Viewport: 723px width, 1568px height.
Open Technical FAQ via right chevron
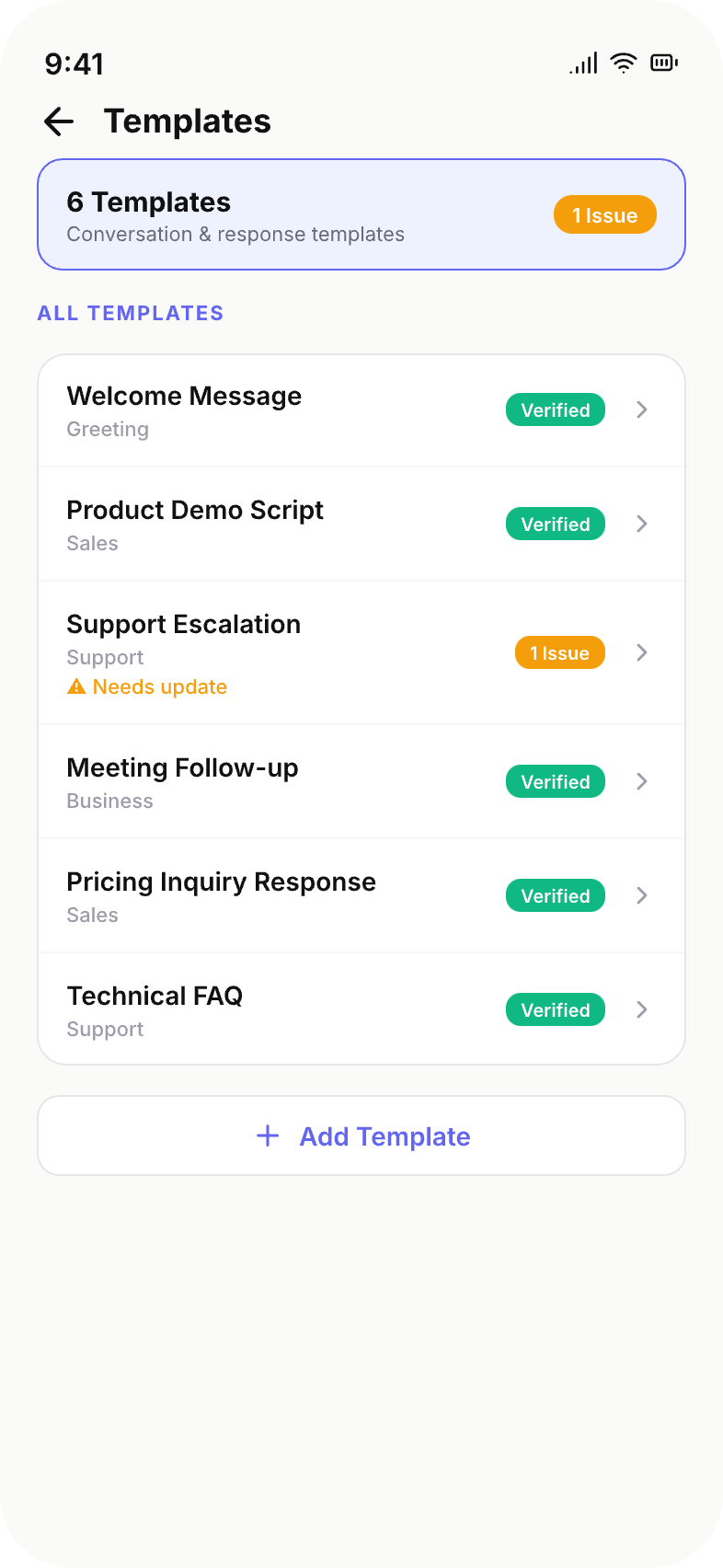click(x=642, y=1009)
